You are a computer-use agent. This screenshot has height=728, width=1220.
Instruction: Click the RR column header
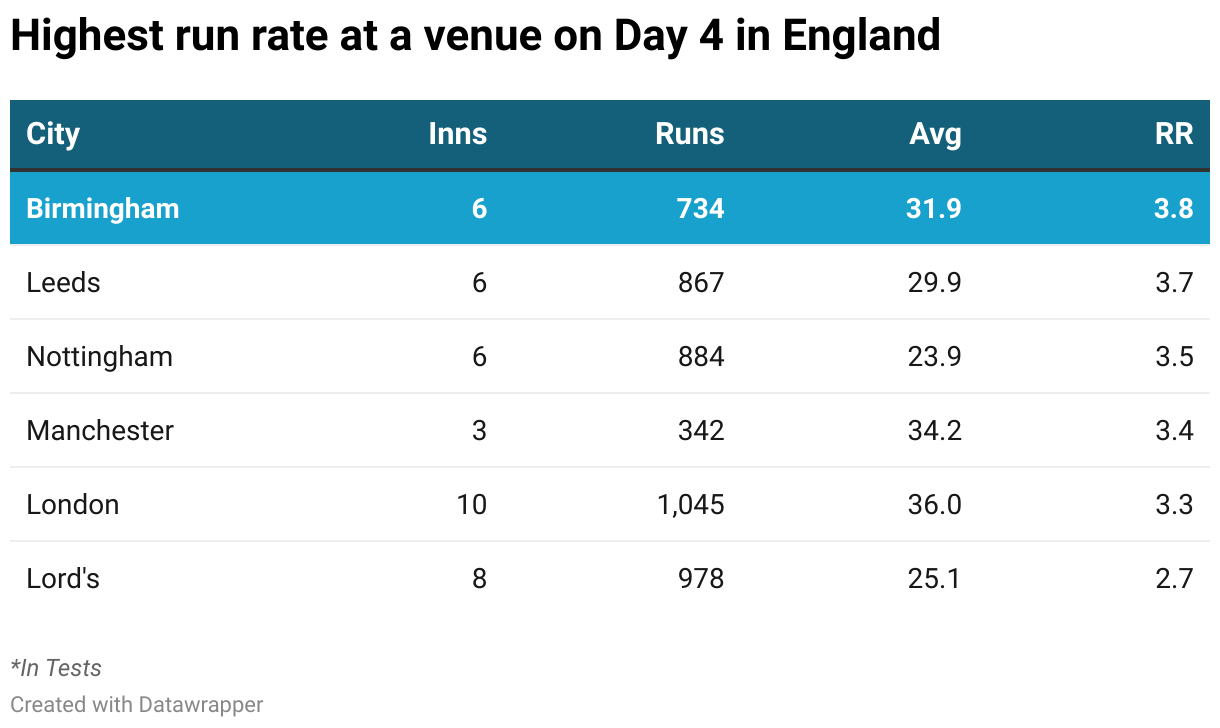click(1174, 134)
